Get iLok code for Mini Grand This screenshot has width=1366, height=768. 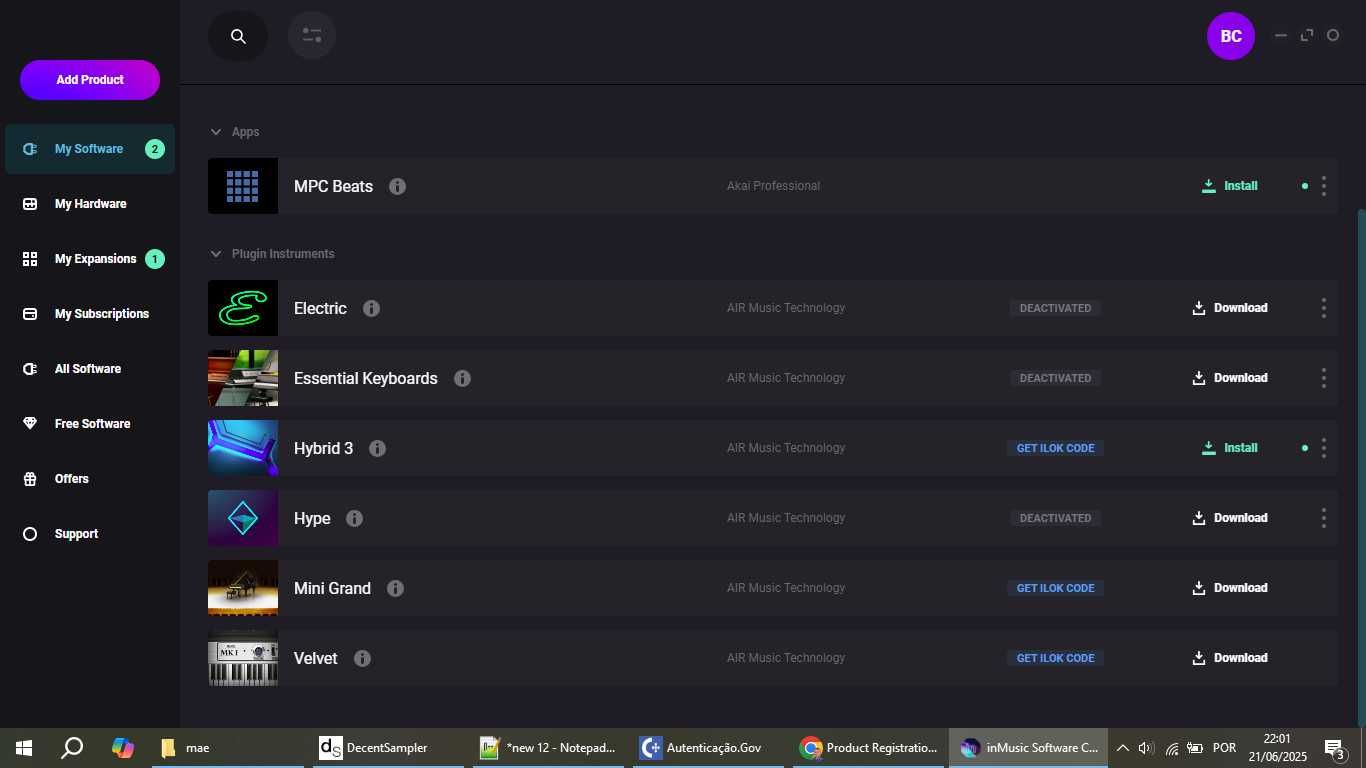click(1055, 588)
